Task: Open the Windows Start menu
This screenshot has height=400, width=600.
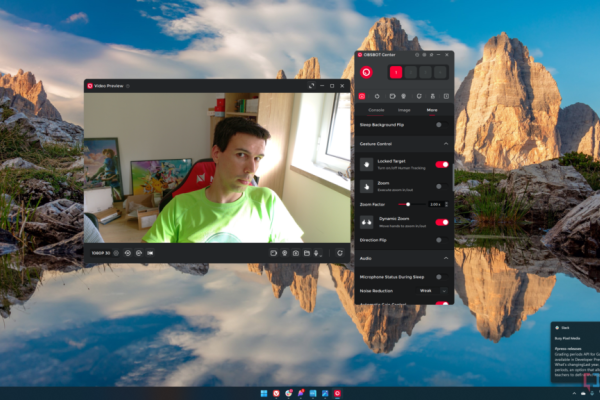Action: click(x=264, y=393)
